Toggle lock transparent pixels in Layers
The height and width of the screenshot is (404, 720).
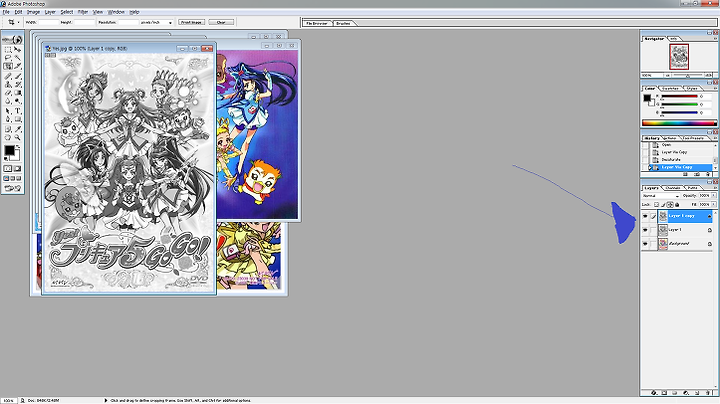tap(657, 205)
